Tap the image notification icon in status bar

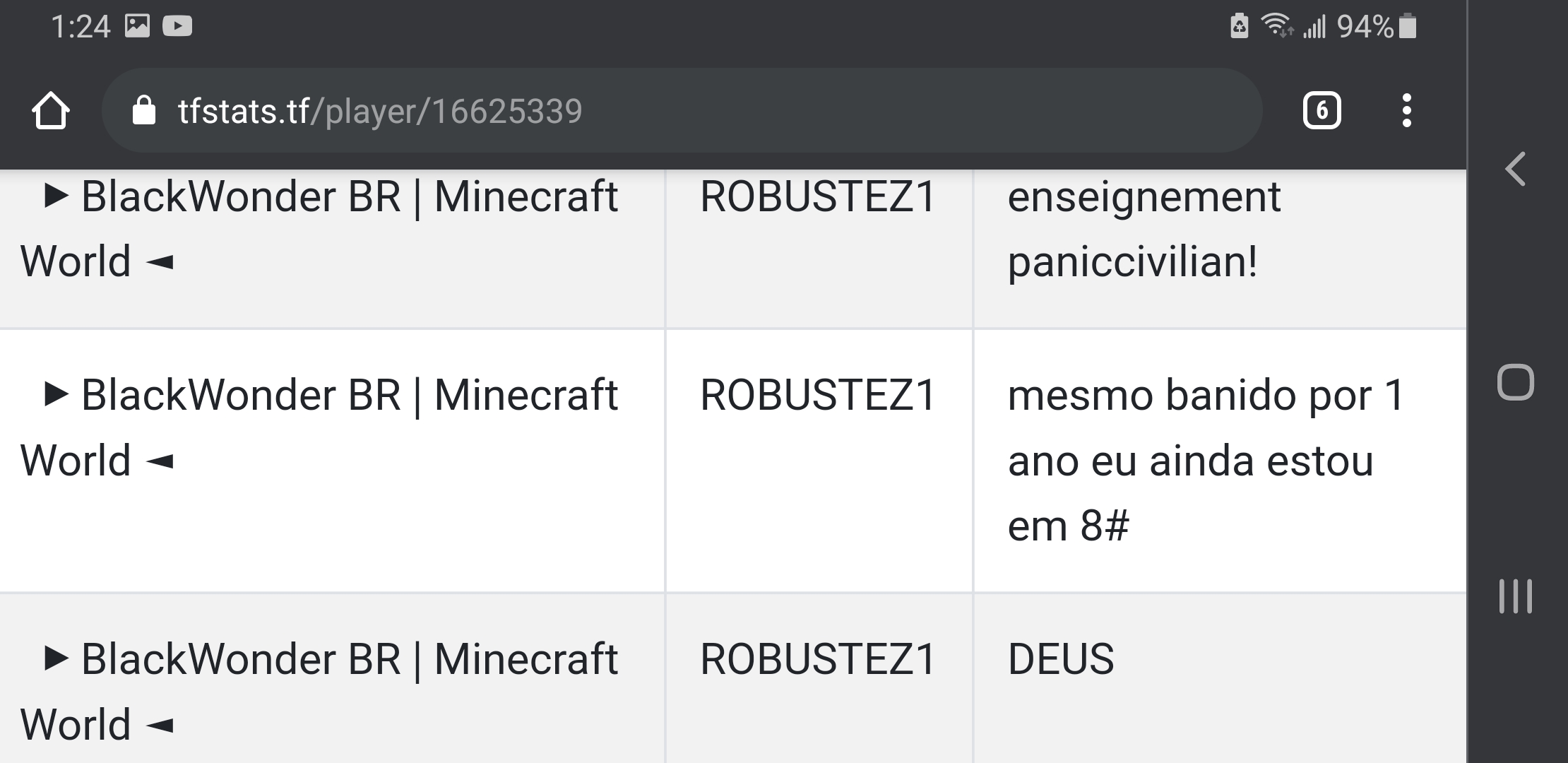pyautogui.click(x=137, y=26)
